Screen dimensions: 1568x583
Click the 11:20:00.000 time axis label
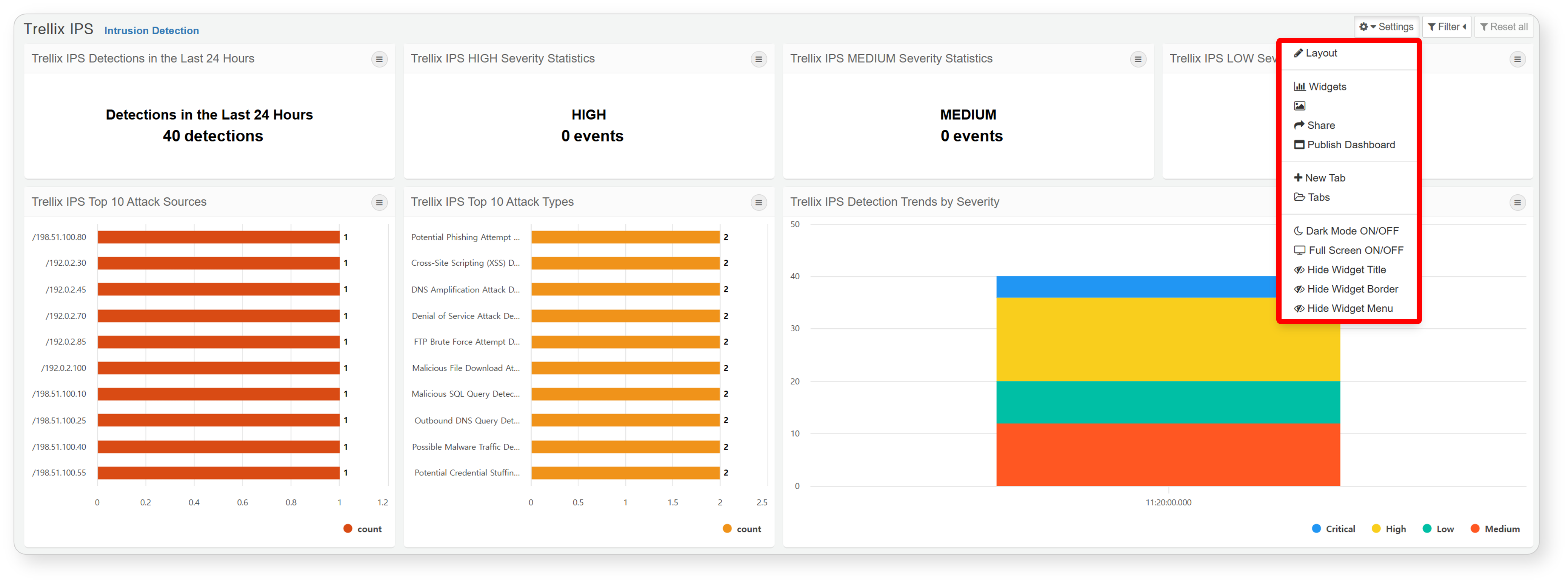(1168, 503)
